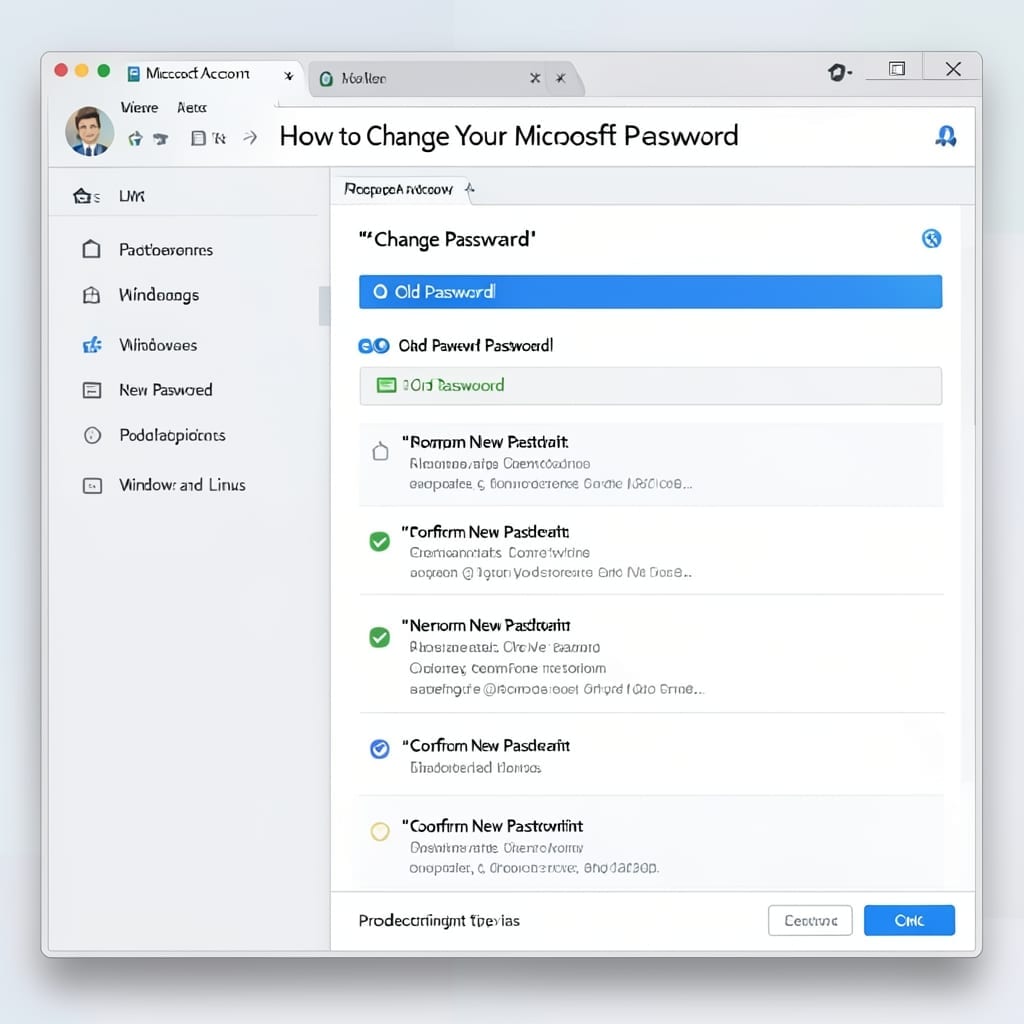Click the sidebar vertical scrollbar handle
1024x1024 pixels.
click(x=324, y=306)
